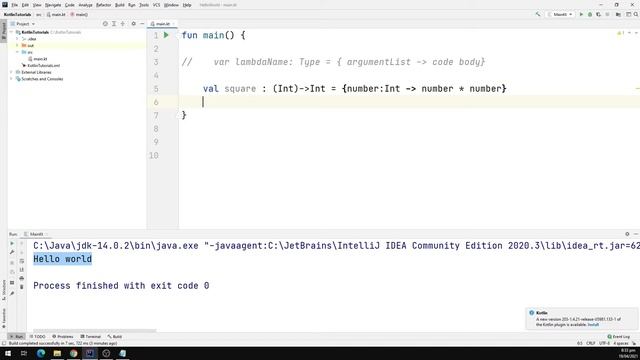Open MainKt run configuration dropdown

560,14
